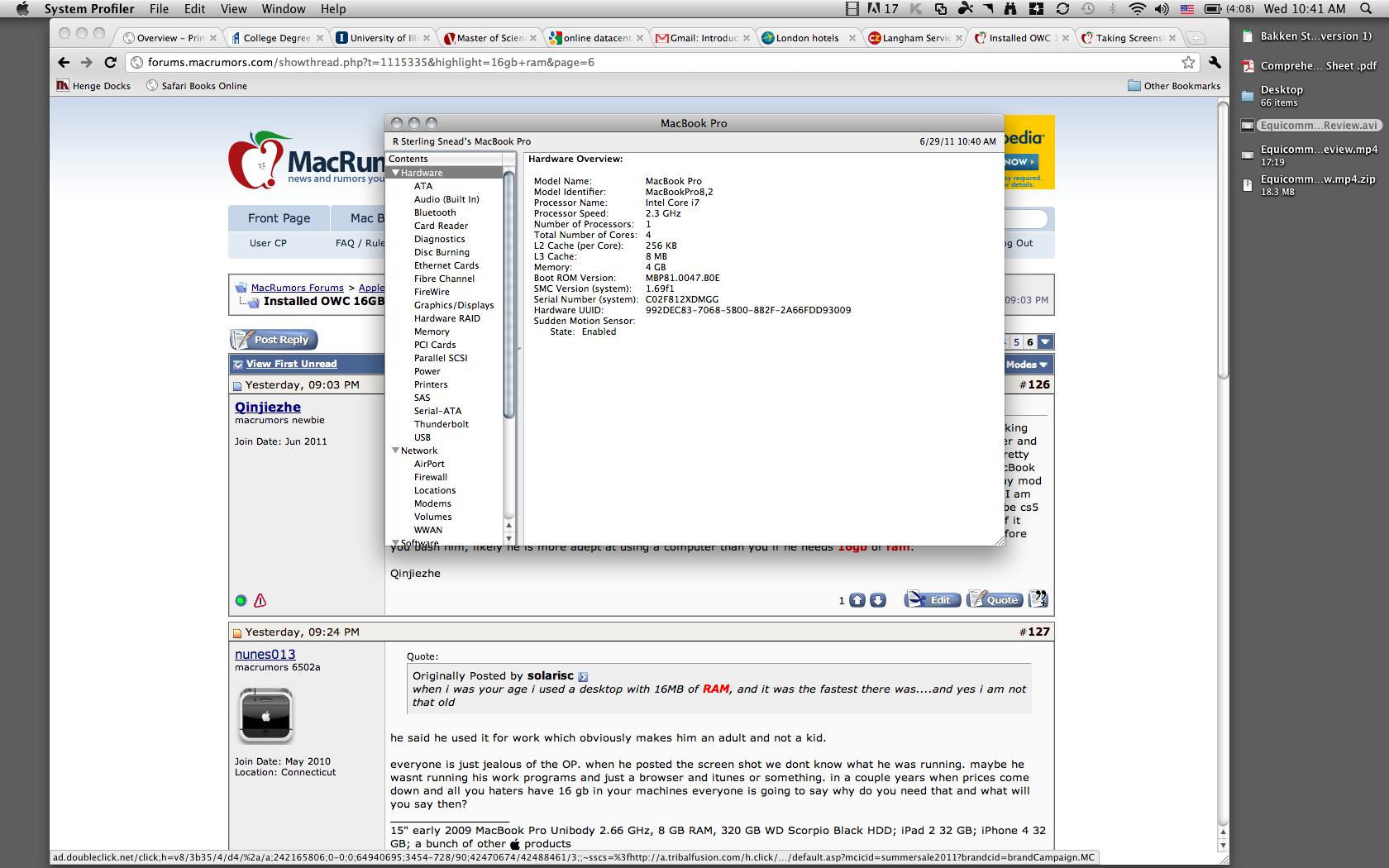The height and width of the screenshot is (868, 1389).
Task: Open the wrench settings menu
Action: [x=1215, y=62]
